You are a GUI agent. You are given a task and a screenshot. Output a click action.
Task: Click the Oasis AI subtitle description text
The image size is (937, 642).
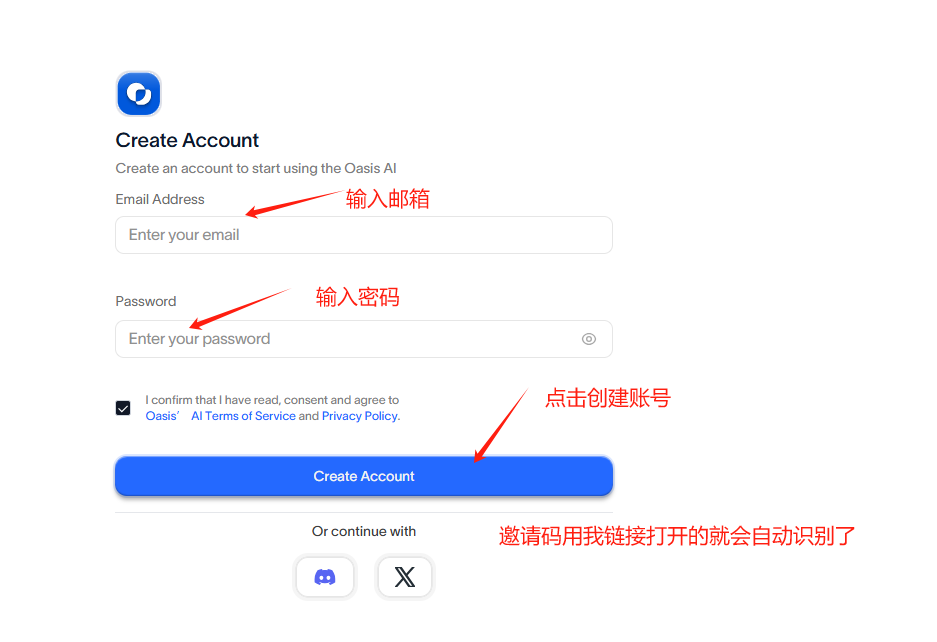pyautogui.click(x=256, y=169)
